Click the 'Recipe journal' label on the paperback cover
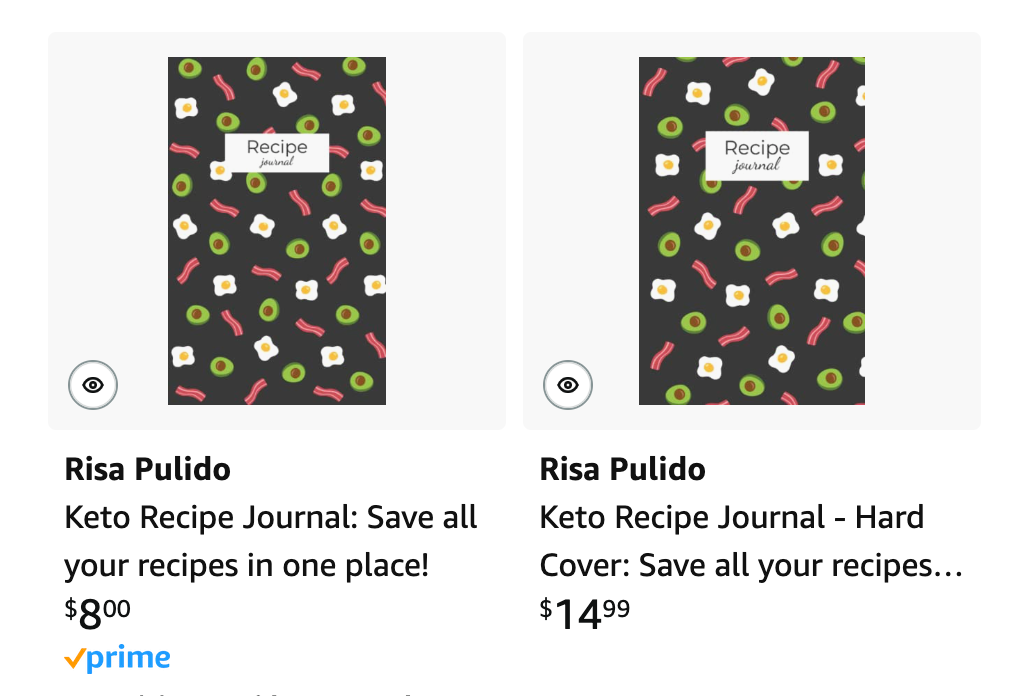The height and width of the screenshot is (696, 1026). (x=277, y=152)
